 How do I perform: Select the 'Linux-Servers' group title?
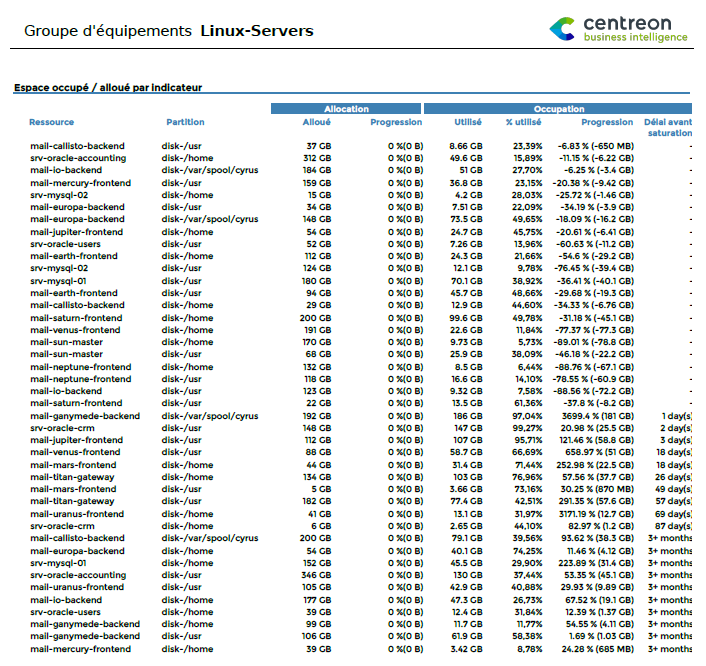click(257, 31)
